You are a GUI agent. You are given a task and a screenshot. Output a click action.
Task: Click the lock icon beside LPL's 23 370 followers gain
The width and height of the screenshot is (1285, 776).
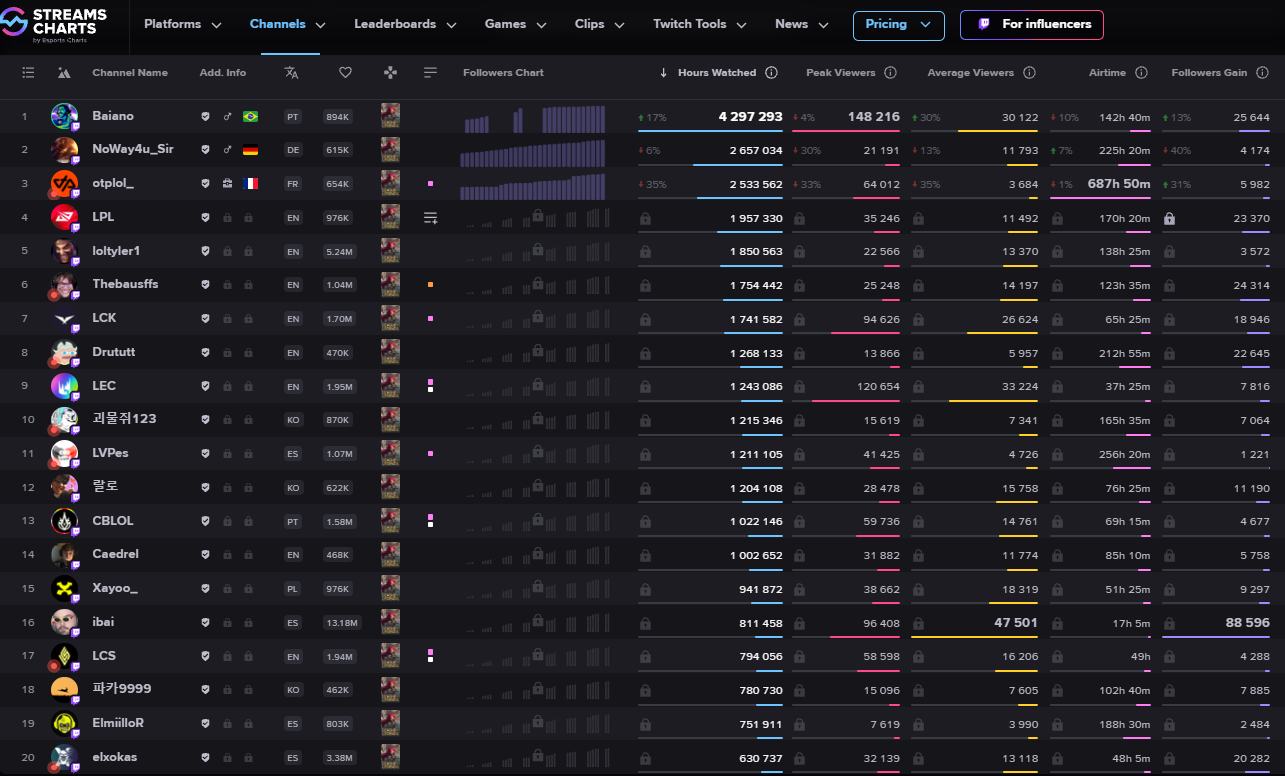tap(1169, 218)
